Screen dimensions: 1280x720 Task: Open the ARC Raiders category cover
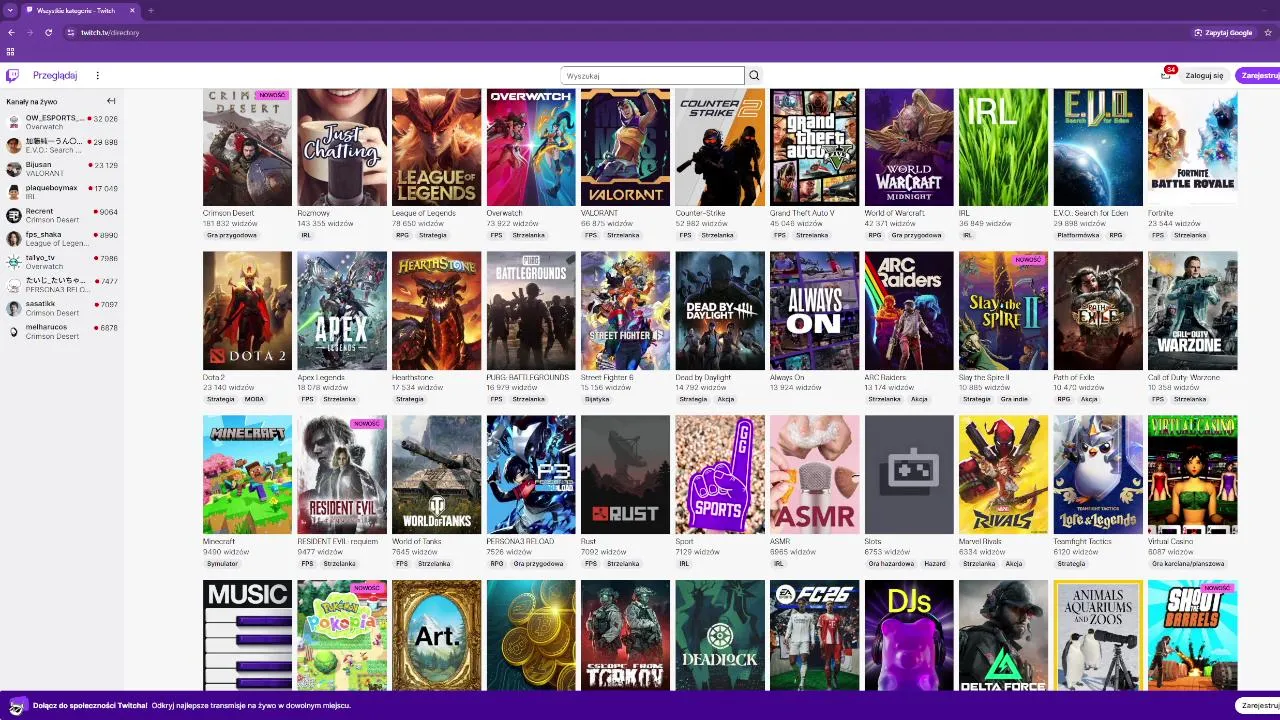coord(909,311)
